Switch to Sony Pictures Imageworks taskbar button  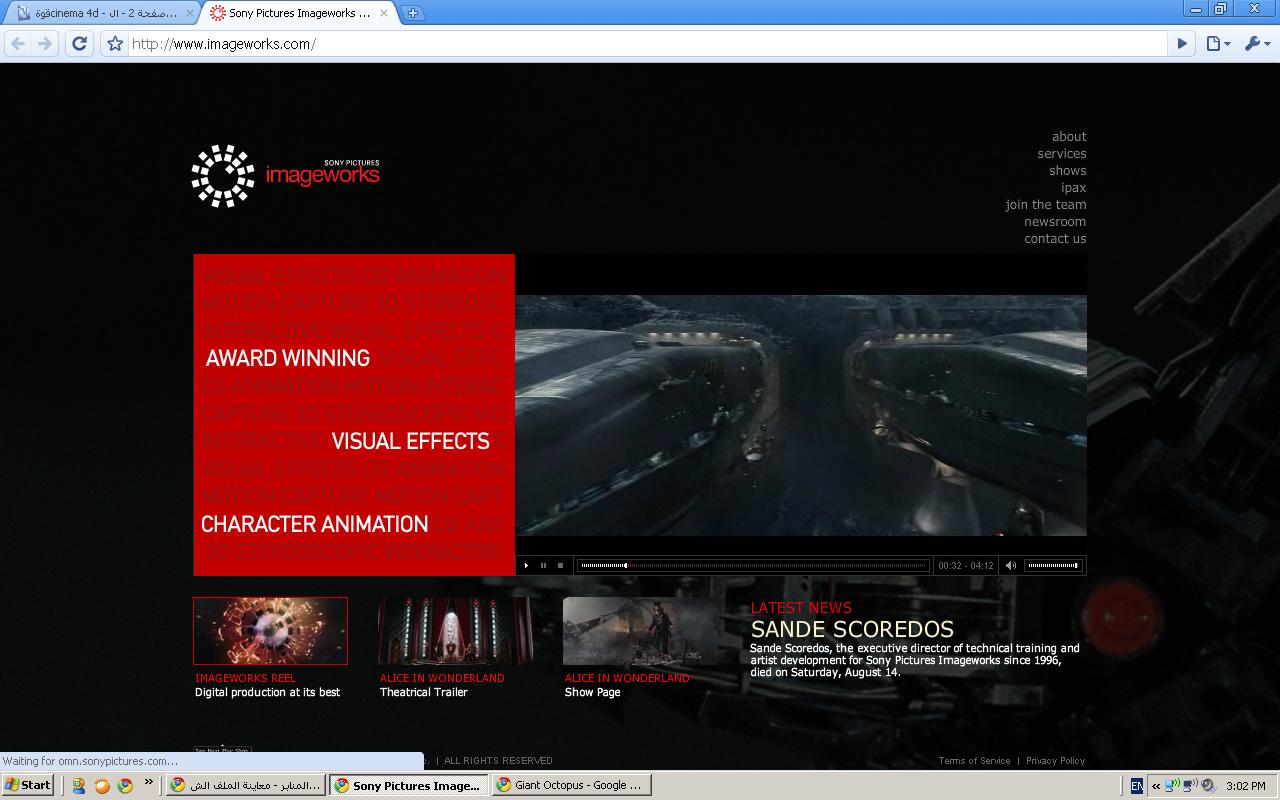tap(408, 786)
